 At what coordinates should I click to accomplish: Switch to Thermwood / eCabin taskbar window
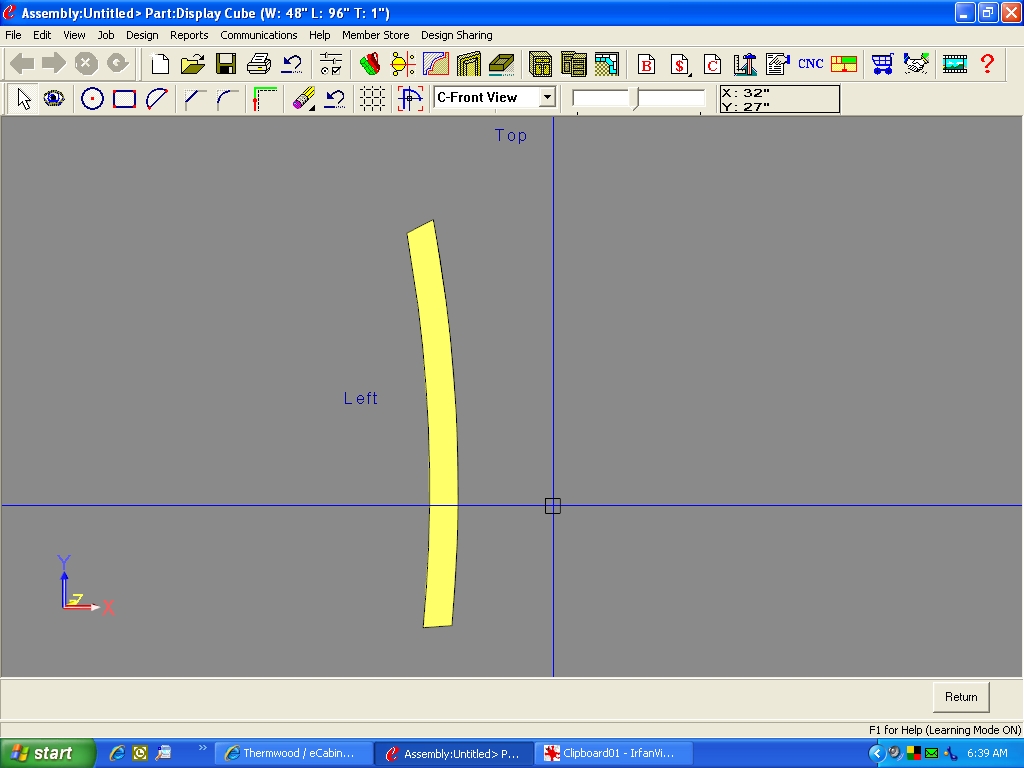coord(293,753)
